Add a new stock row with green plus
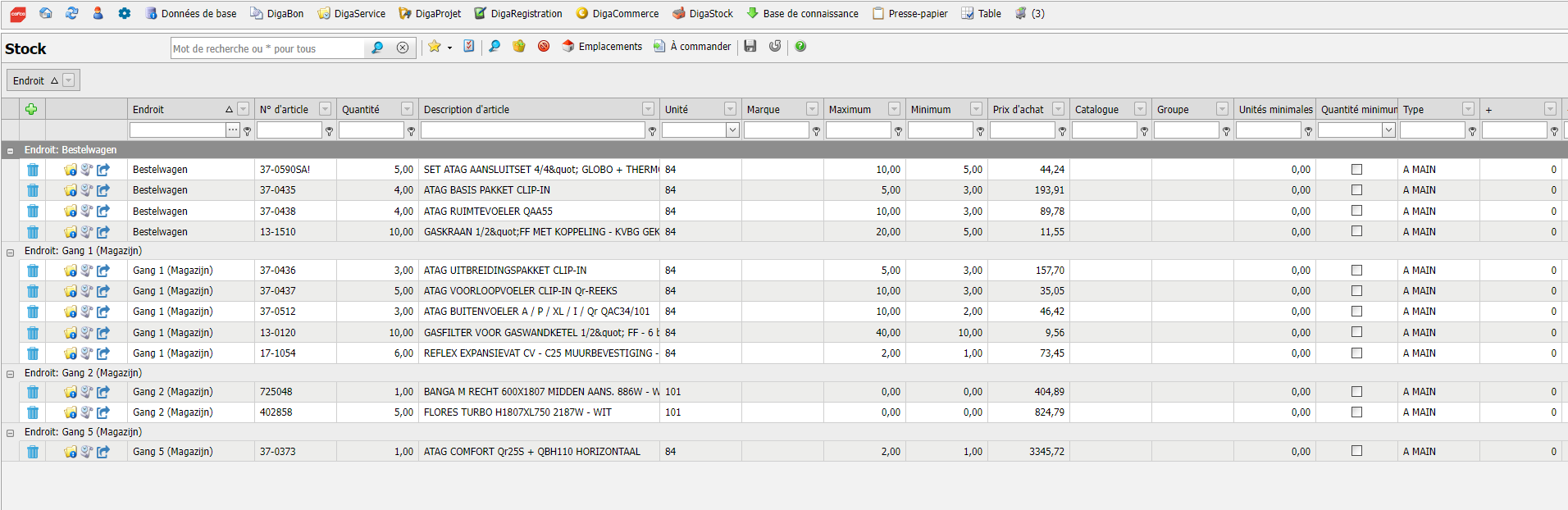Image resolution: width=1568 pixels, height=510 pixels. [x=31, y=109]
